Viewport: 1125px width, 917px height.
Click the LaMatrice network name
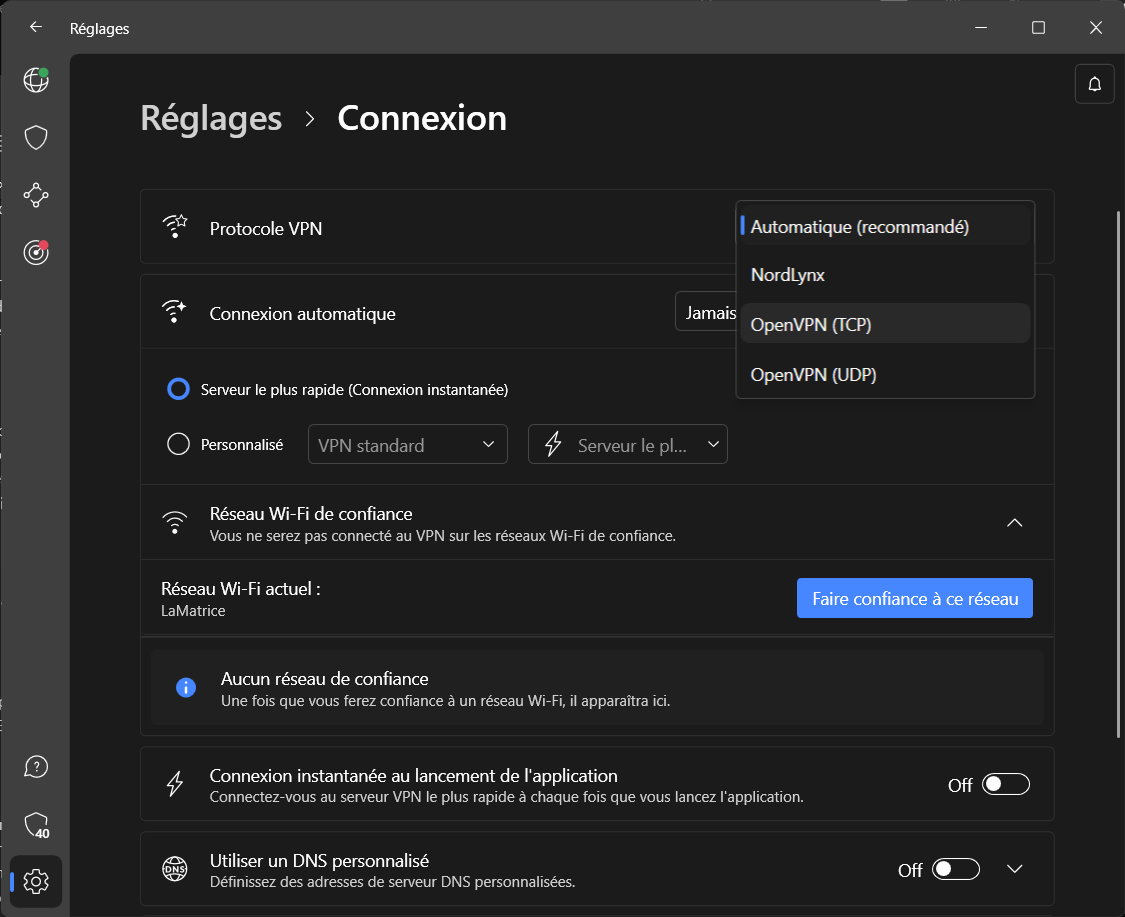[193, 611]
